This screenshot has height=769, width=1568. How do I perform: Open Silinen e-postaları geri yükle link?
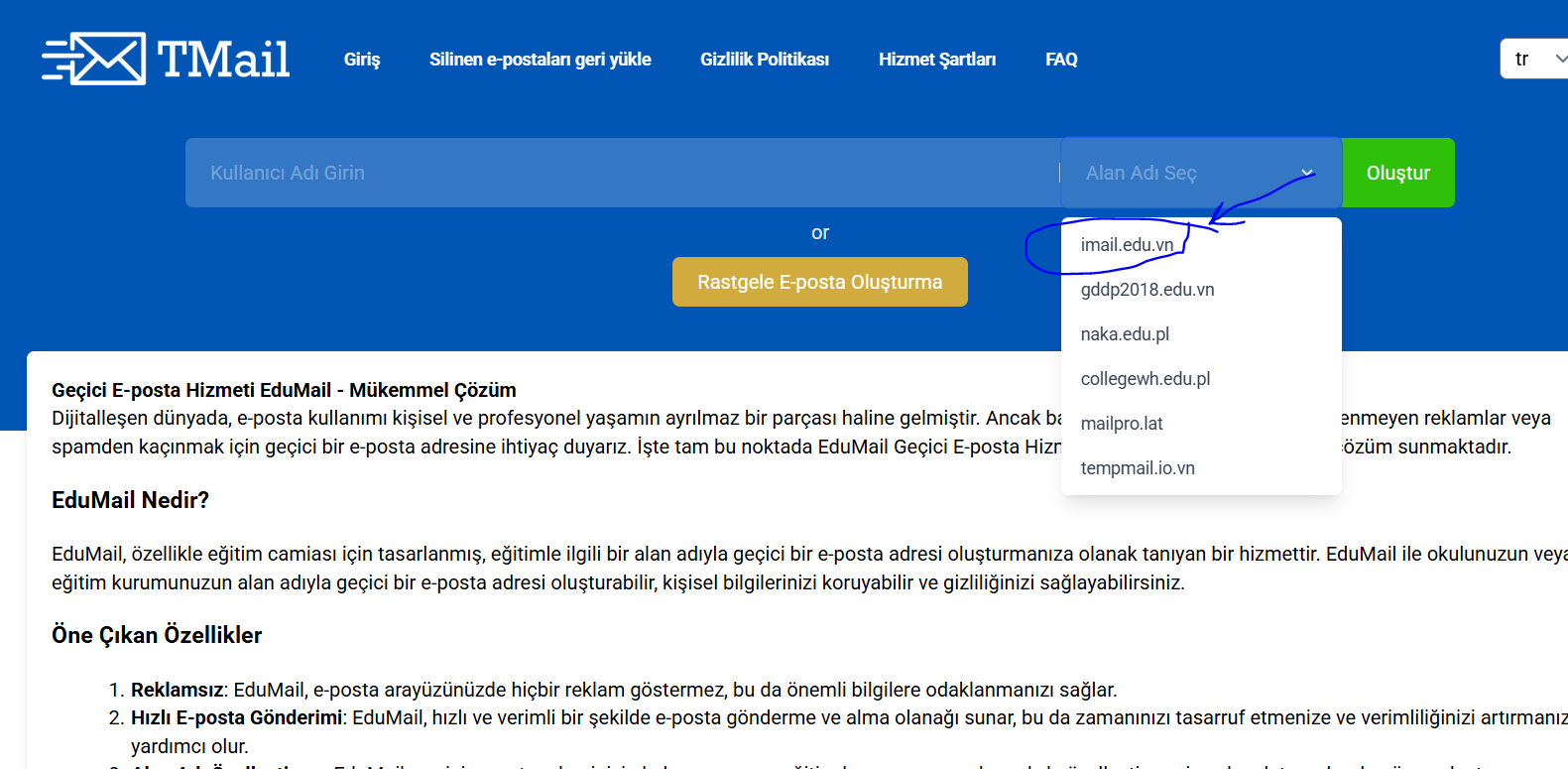click(x=540, y=60)
